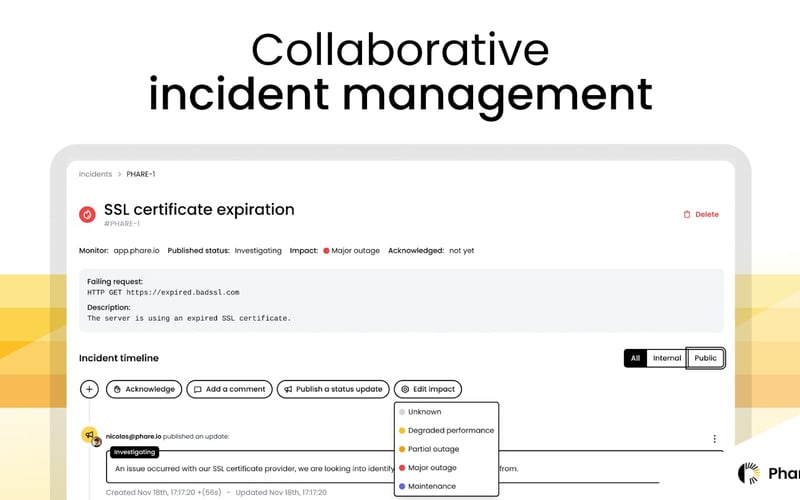Click the 'not yet' acknowledged value
Screen dimensions: 800x500
click(462, 251)
